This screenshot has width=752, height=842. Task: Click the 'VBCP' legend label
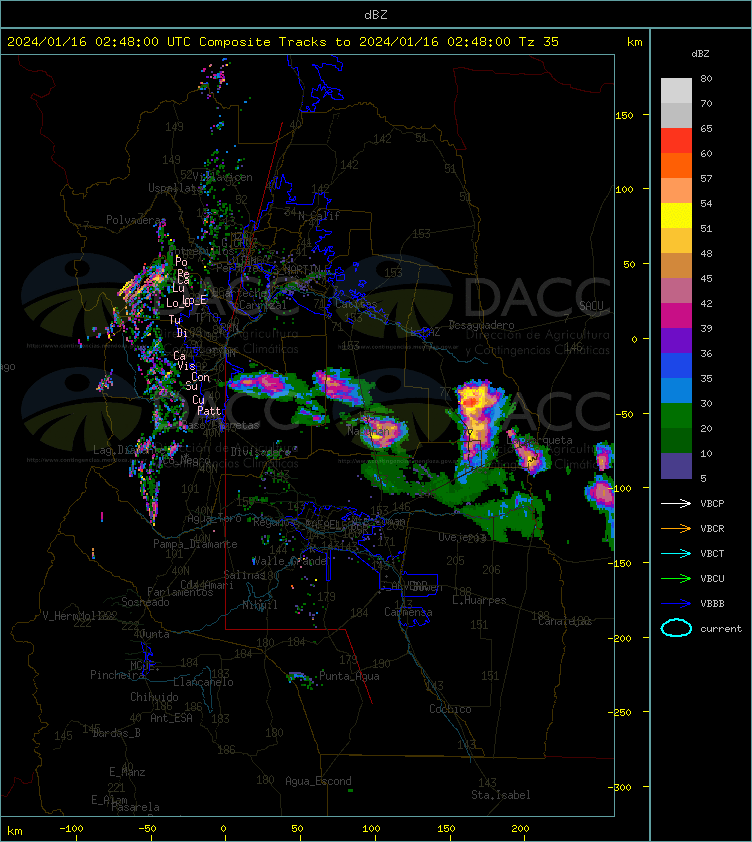(712, 504)
